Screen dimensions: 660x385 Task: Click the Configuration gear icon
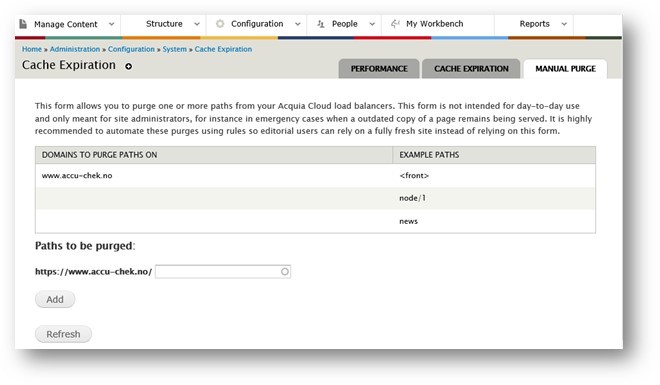coord(220,24)
